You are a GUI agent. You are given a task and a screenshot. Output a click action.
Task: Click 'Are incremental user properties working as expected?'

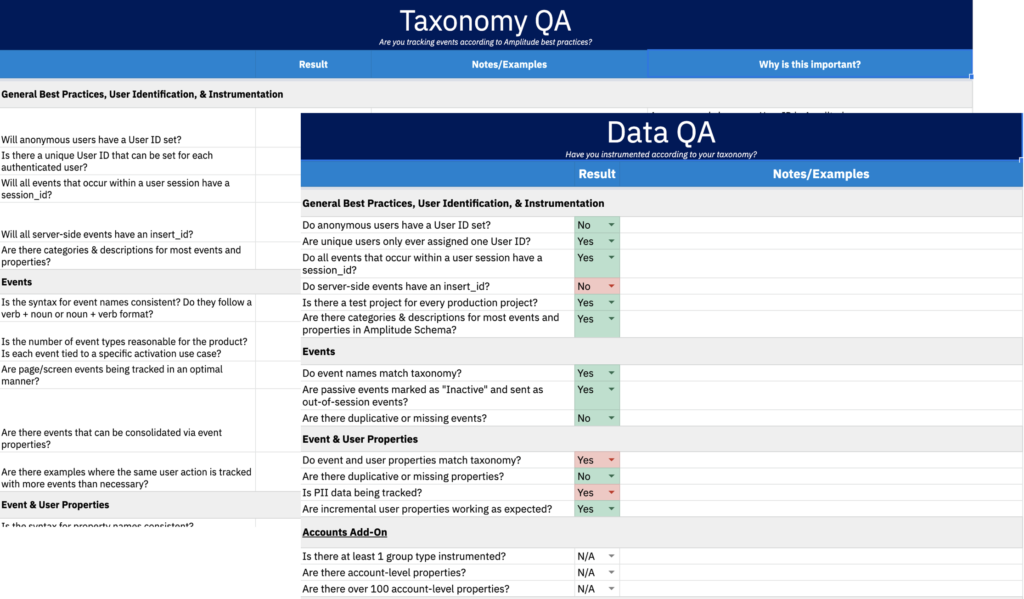pos(427,509)
